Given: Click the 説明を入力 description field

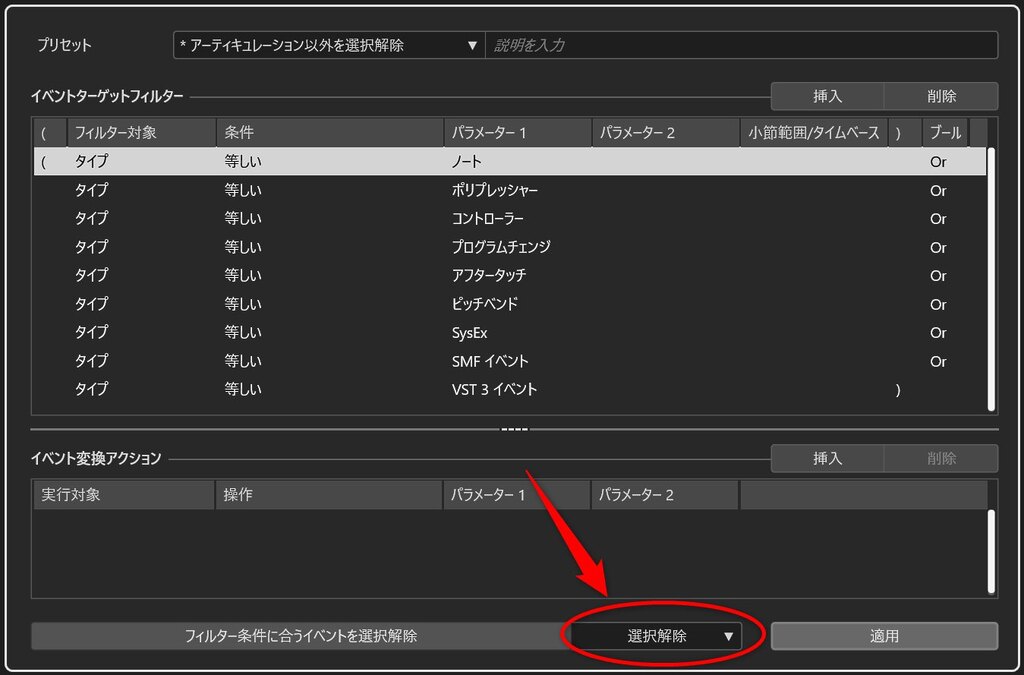Looking at the screenshot, I should coord(741,45).
